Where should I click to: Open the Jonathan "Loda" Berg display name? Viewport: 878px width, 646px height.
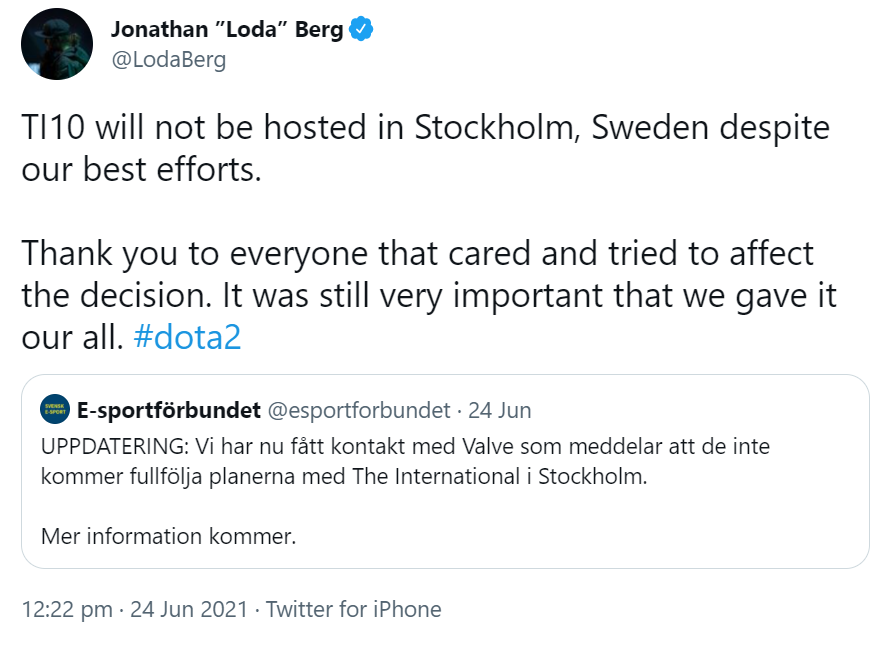(227, 29)
